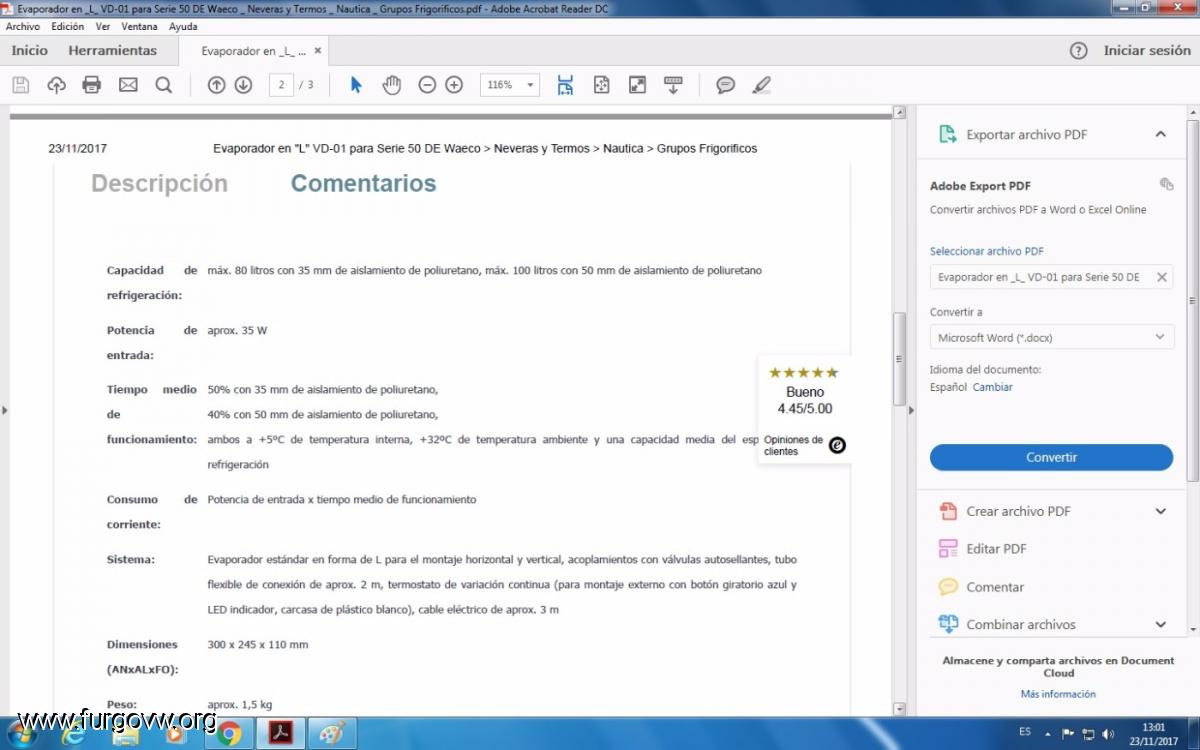Click the taskbar volume speaker icon
This screenshot has width=1200, height=750.
(x=1107, y=734)
